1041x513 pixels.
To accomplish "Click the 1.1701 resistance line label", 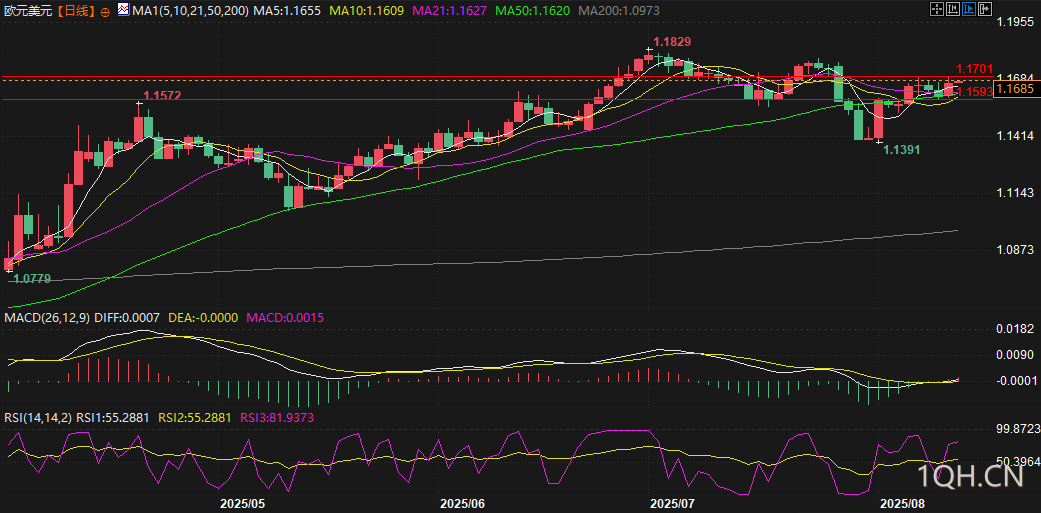I will coord(974,68).
